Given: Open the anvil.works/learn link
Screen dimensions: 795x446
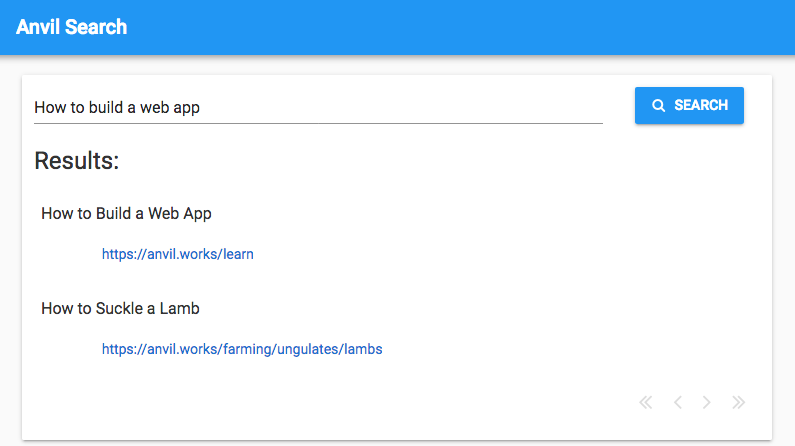Looking at the screenshot, I should point(177,254).
